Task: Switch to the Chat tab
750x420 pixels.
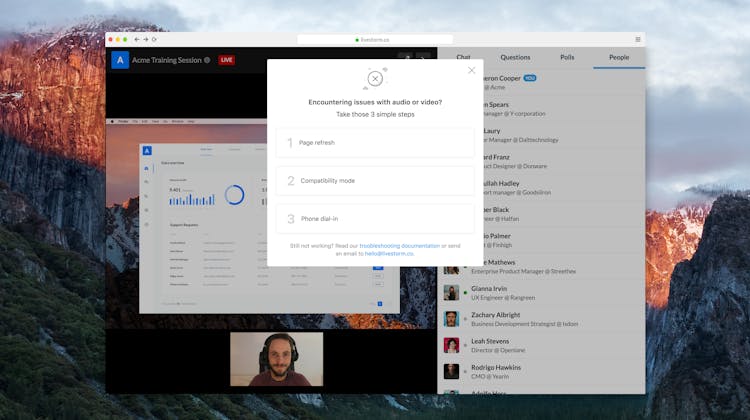Action: point(463,58)
